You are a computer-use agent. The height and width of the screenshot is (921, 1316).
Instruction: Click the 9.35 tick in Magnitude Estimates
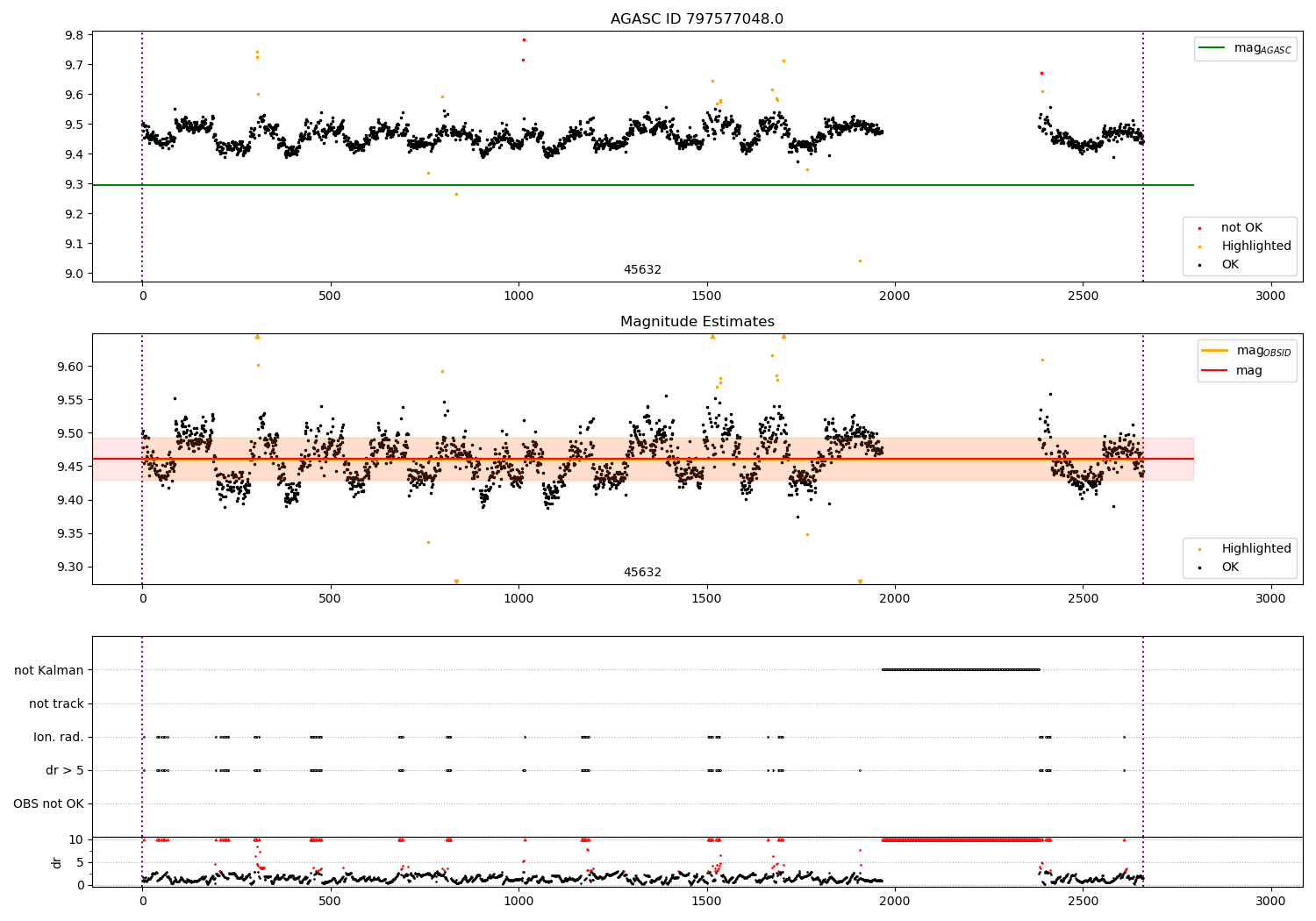tap(71, 533)
